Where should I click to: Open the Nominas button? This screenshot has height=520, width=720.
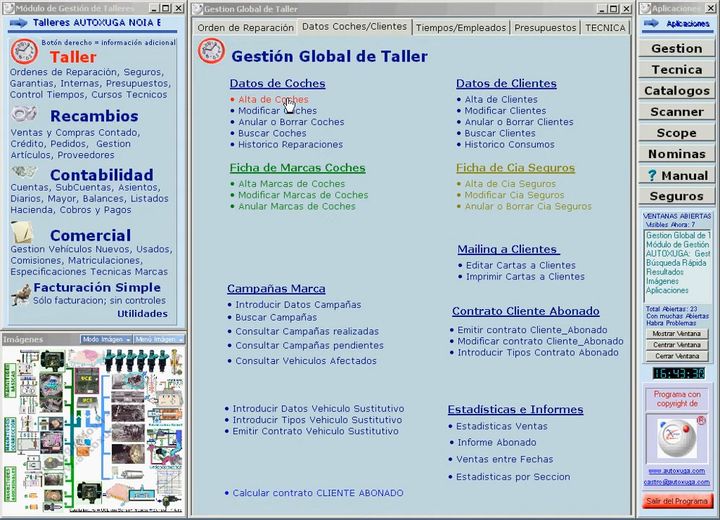pos(676,154)
